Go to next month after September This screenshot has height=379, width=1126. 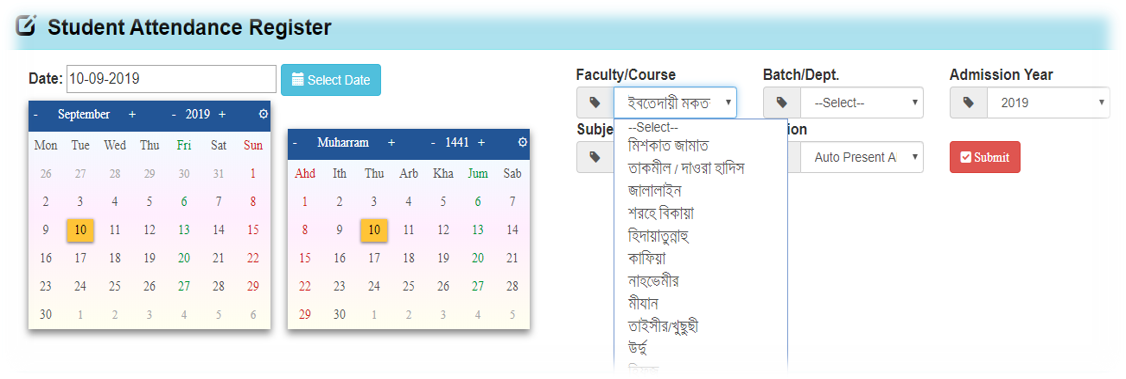pyautogui.click(x=131, y=115)
